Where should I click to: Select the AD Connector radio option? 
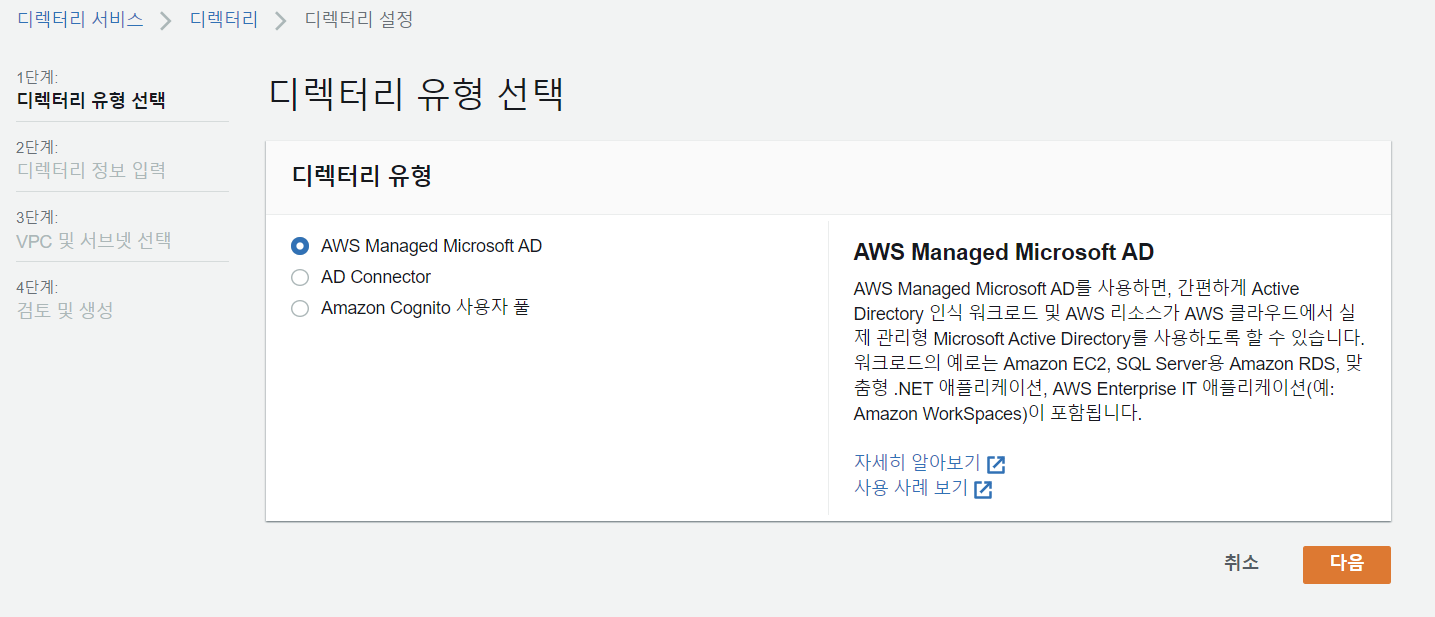300,277
